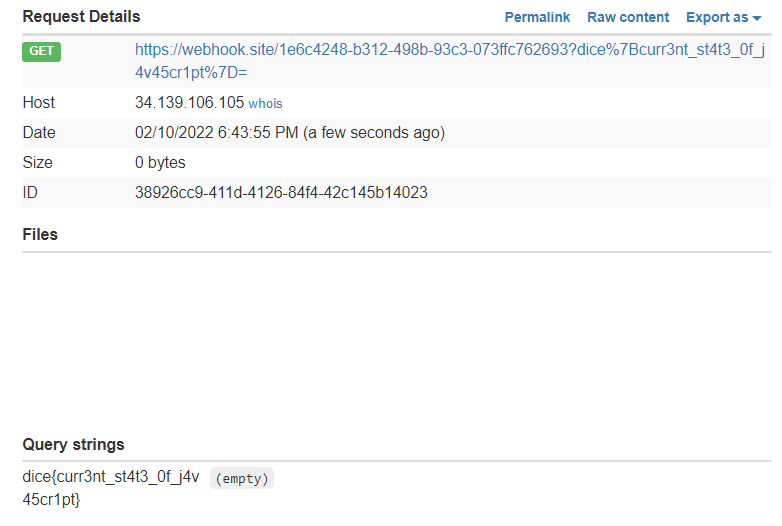Open the Permalink for this request
Screen dimensions: 782x526
(x=537, y=17)
